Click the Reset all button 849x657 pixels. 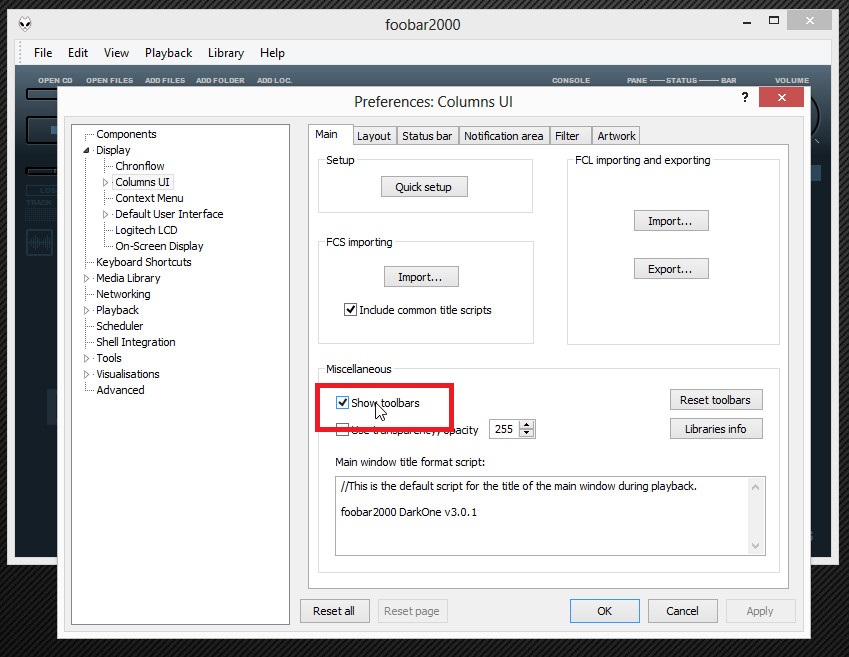click(335, 611)
